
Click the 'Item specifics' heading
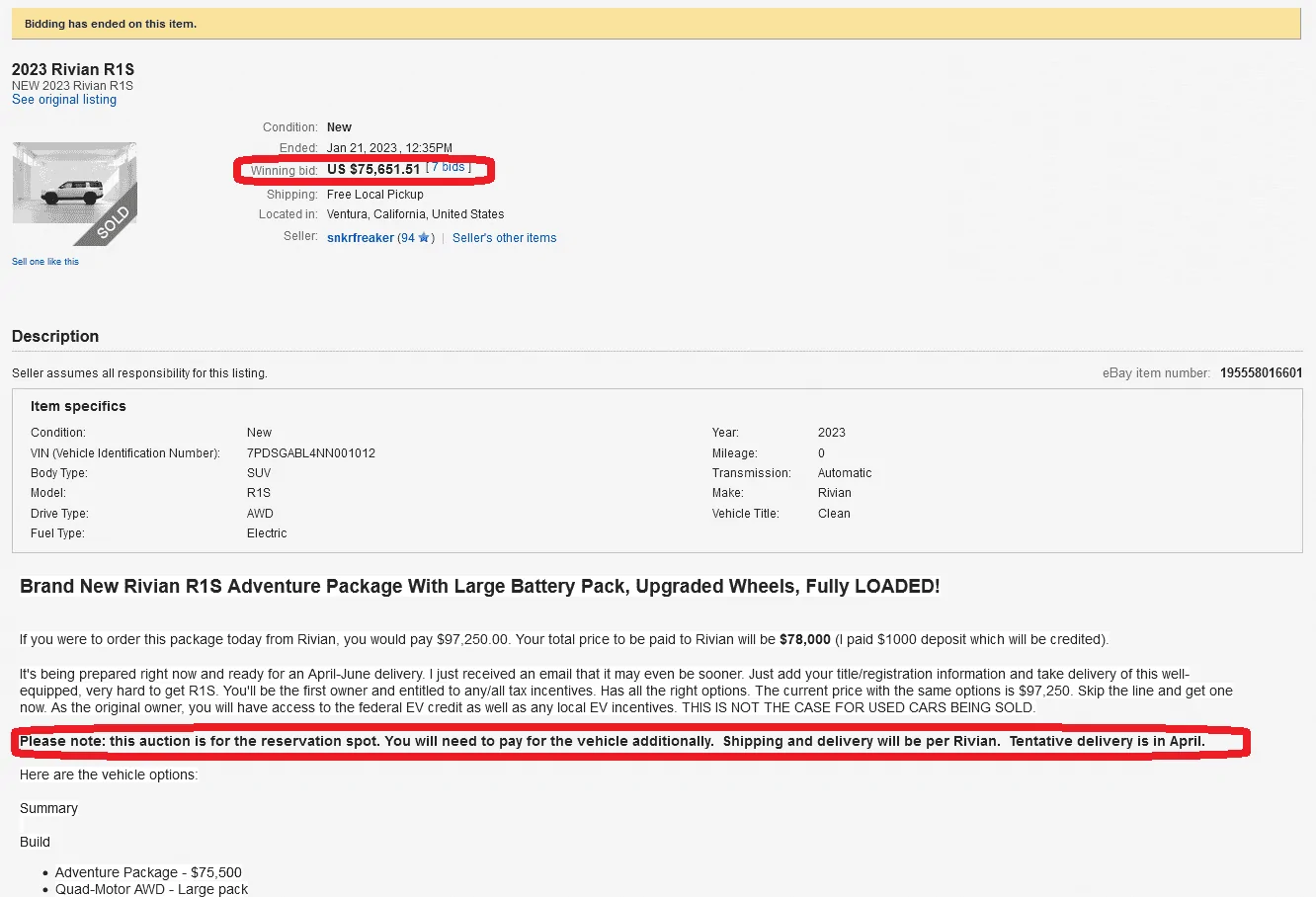78,406
